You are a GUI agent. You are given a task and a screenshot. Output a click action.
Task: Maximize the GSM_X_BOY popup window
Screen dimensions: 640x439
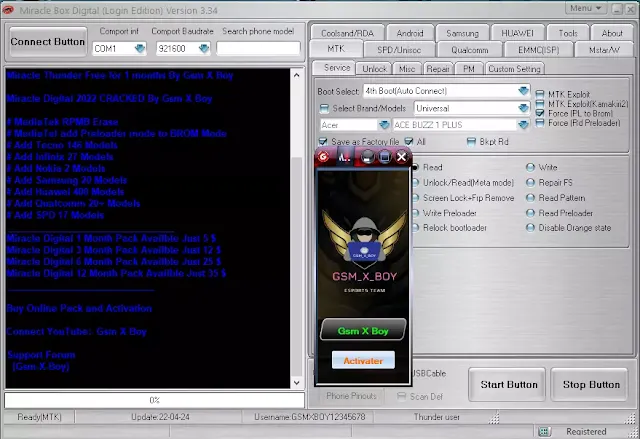click(x=384, y=157)
